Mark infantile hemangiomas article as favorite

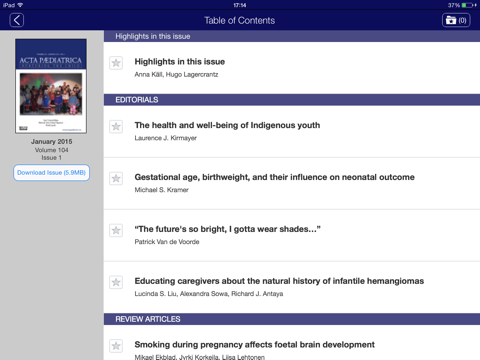pos(116,282)
